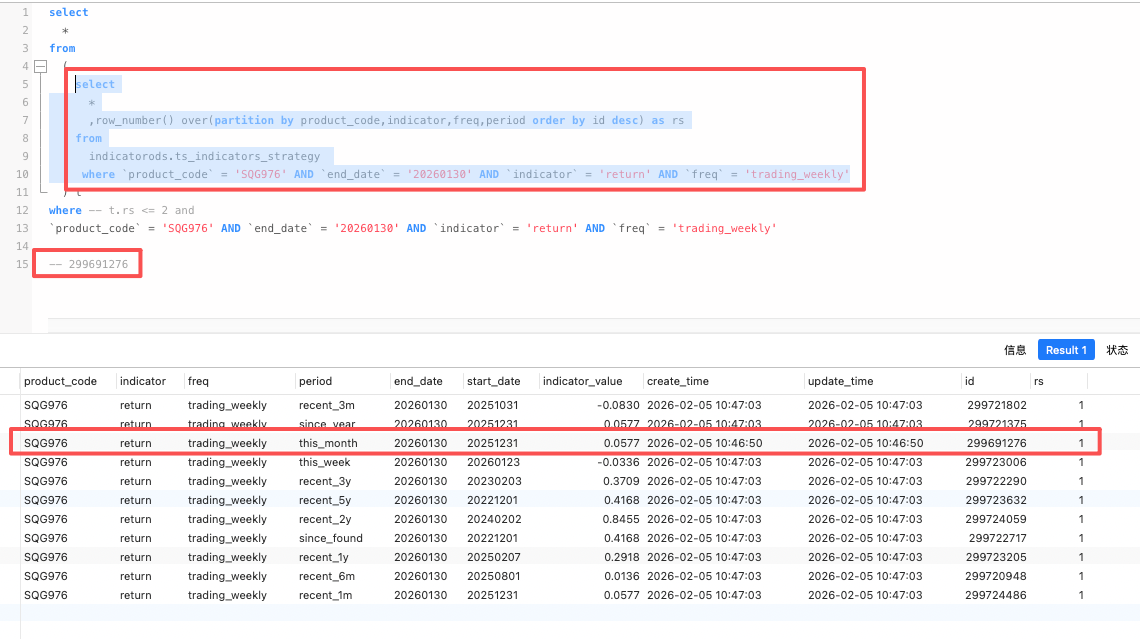
Task: Switch to the 信息 tab
Action: (x=1015, y=350)
